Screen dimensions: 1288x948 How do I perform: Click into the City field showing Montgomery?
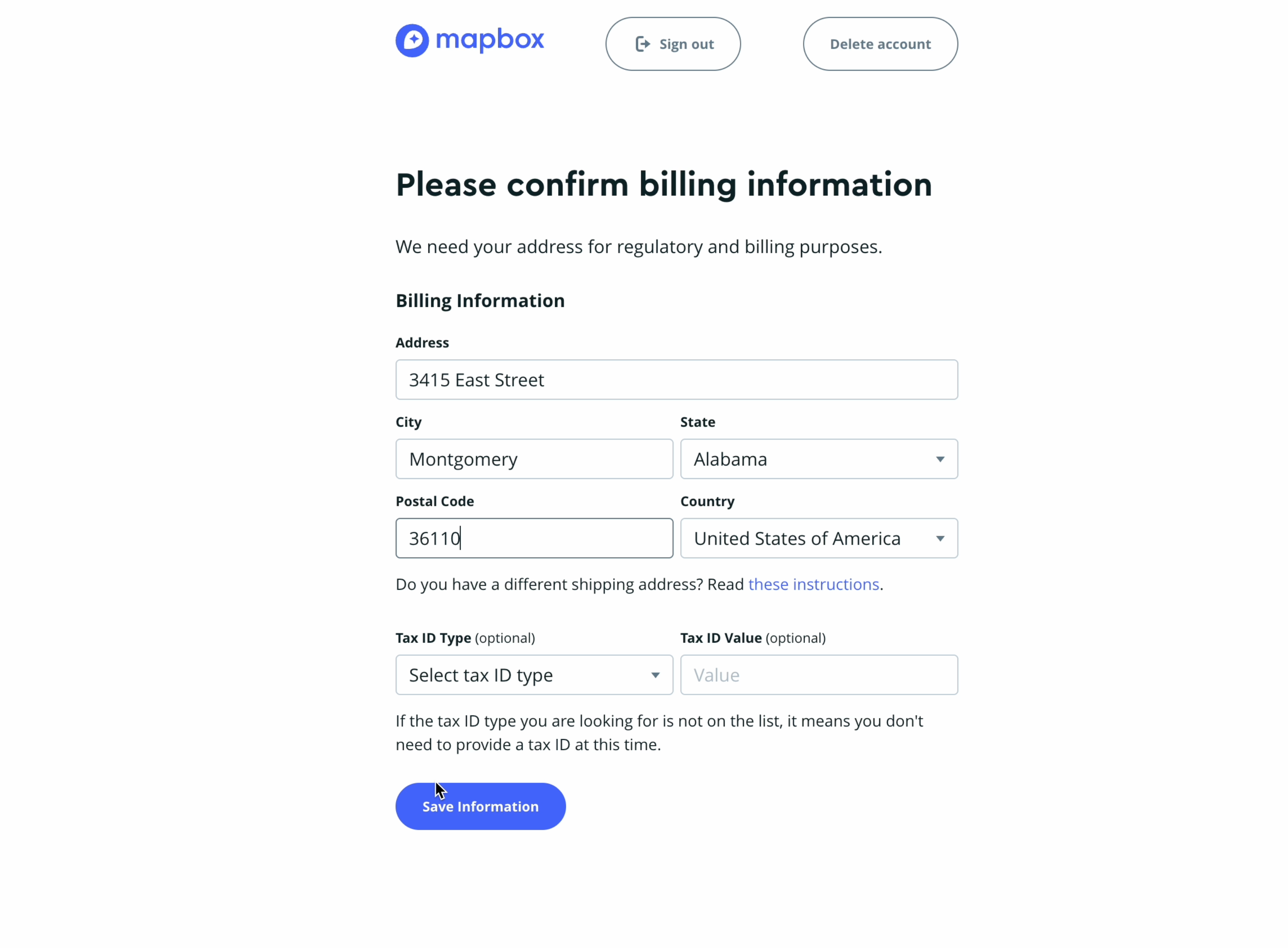pos(534,459)
